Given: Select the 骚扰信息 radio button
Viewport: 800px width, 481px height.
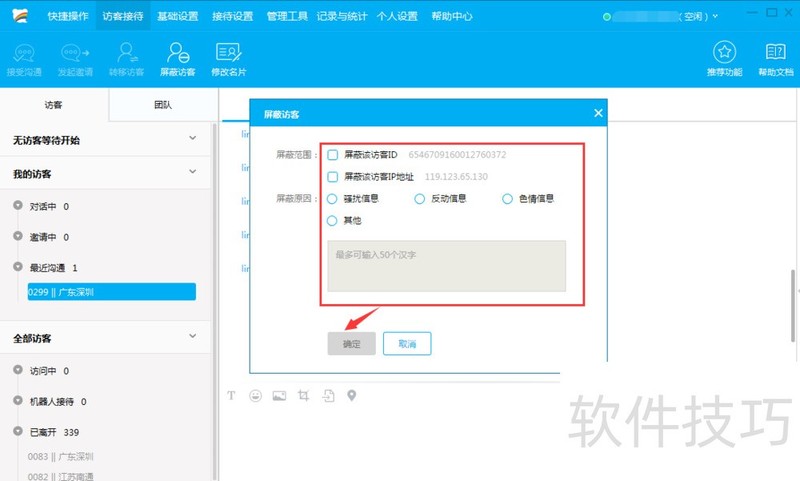Looking at the screenshot, I should click(333, 199).
